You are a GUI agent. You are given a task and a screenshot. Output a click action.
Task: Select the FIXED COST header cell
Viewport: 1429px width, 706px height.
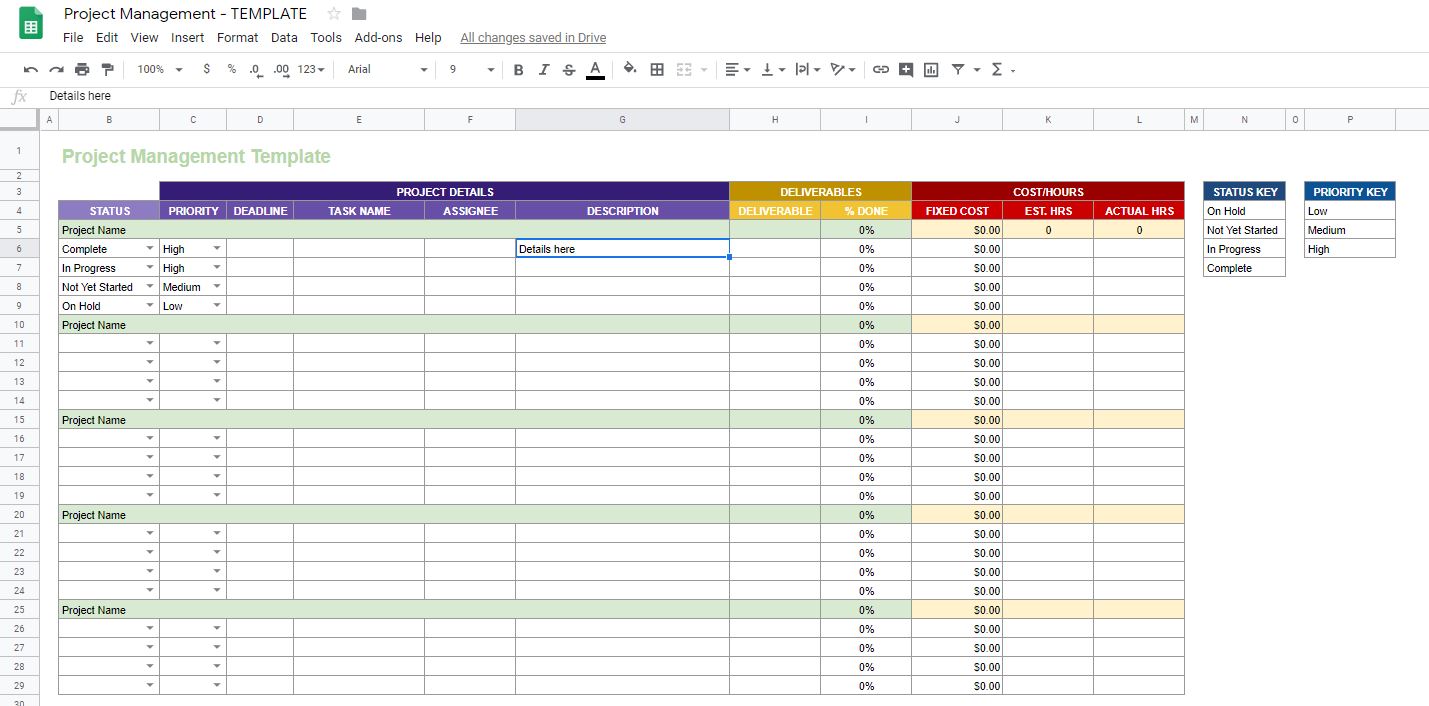957,211
